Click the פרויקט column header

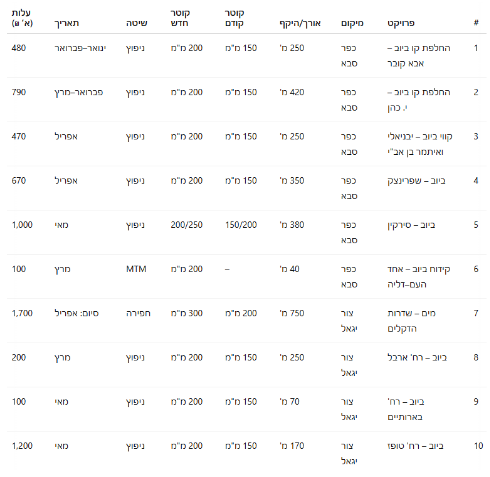pyautogui.click(x=401, y=23)
